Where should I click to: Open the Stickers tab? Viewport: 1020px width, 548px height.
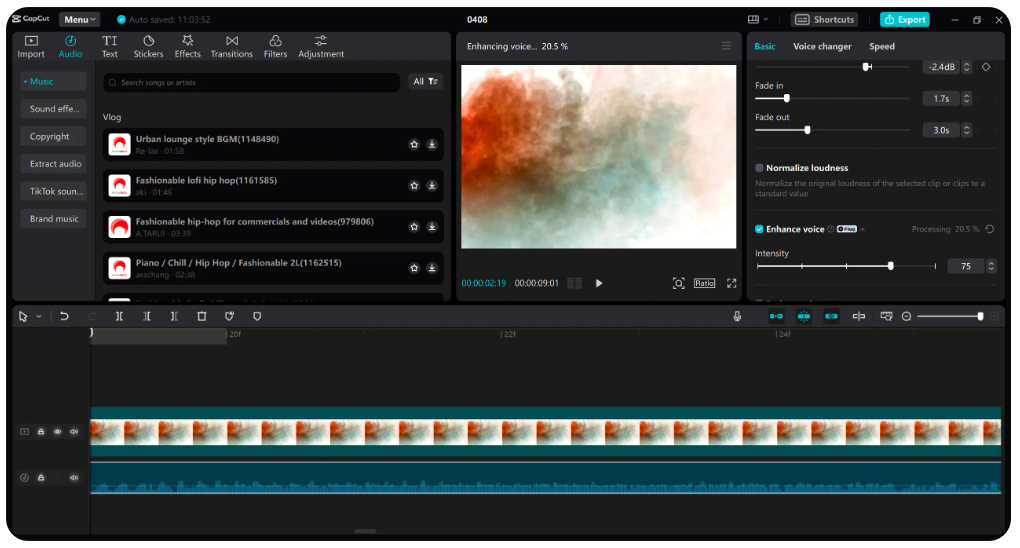(148, 47)
